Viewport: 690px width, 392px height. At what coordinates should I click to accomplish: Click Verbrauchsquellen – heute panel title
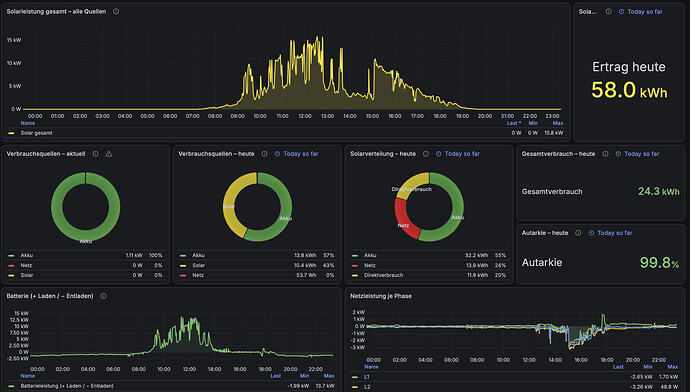point(216,154)
